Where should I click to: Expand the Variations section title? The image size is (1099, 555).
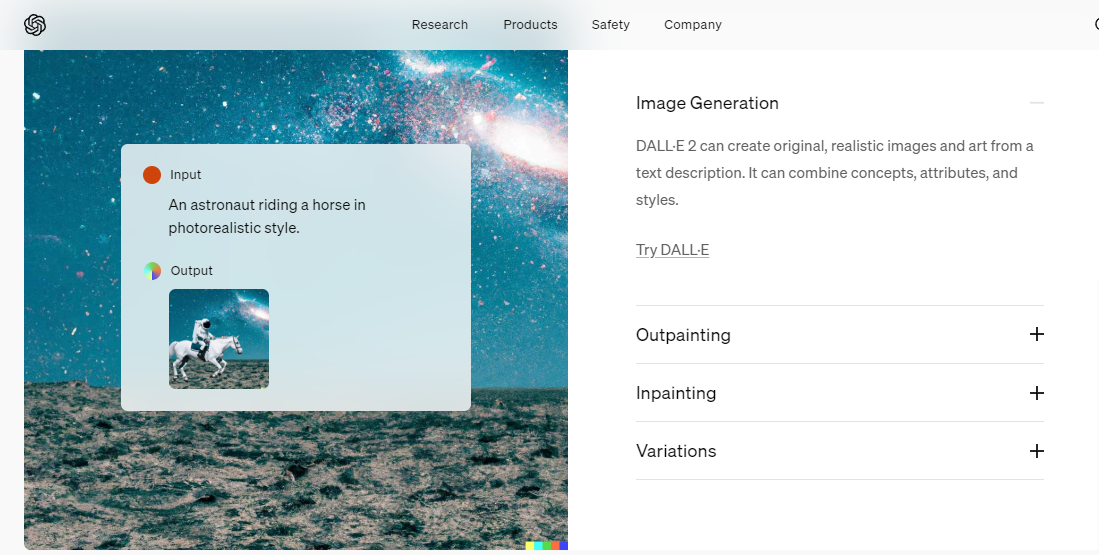coord(676,451)
